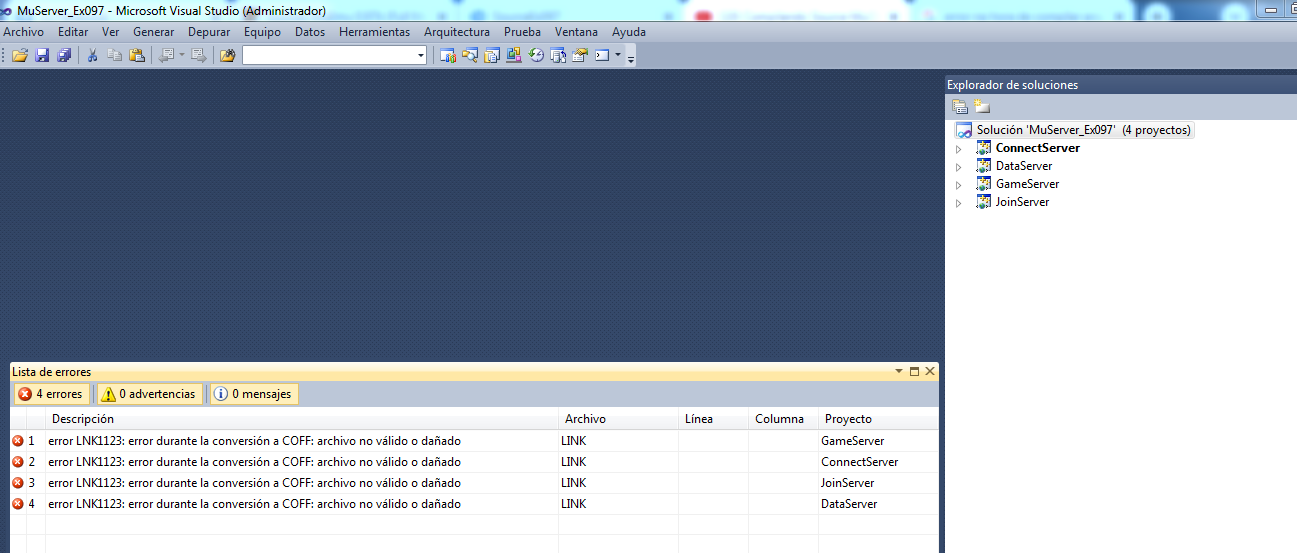Select the ConnectServer project label

[x=1038, y=148]
